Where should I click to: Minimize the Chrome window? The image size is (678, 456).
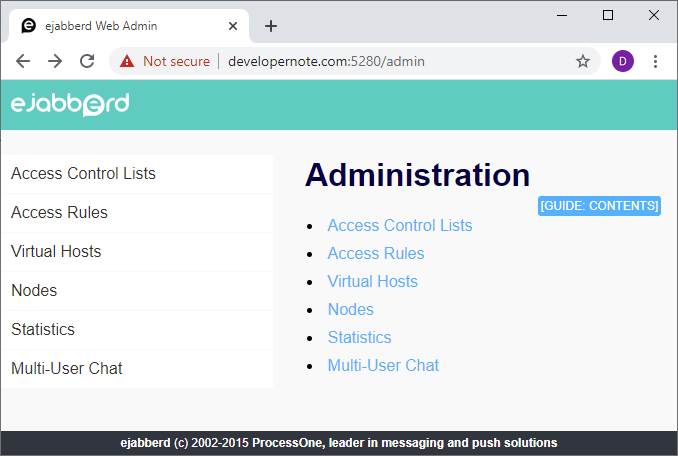click(x=562, y=16)
